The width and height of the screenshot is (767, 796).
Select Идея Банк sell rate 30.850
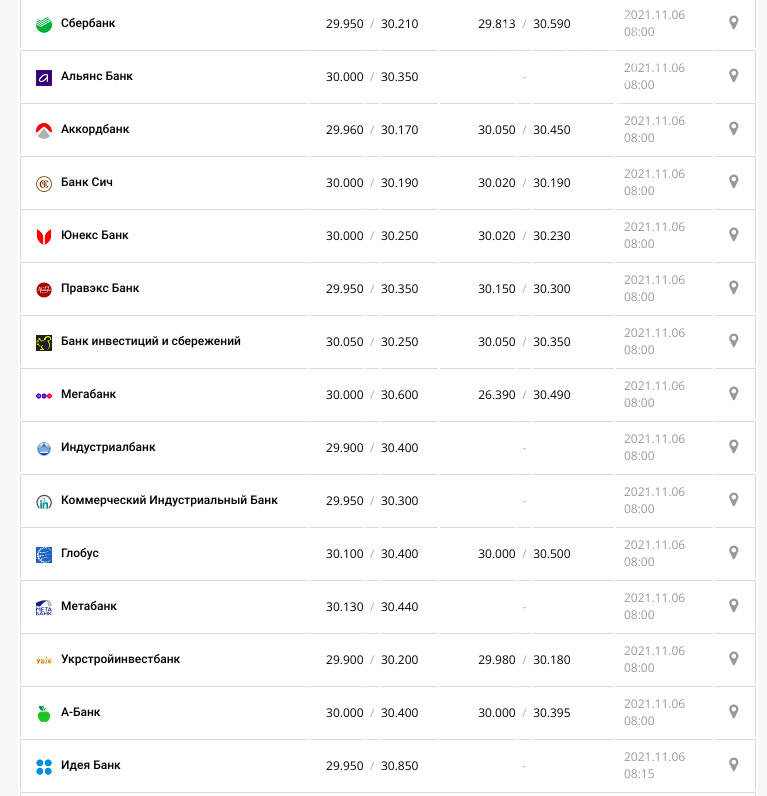[400, 766]
